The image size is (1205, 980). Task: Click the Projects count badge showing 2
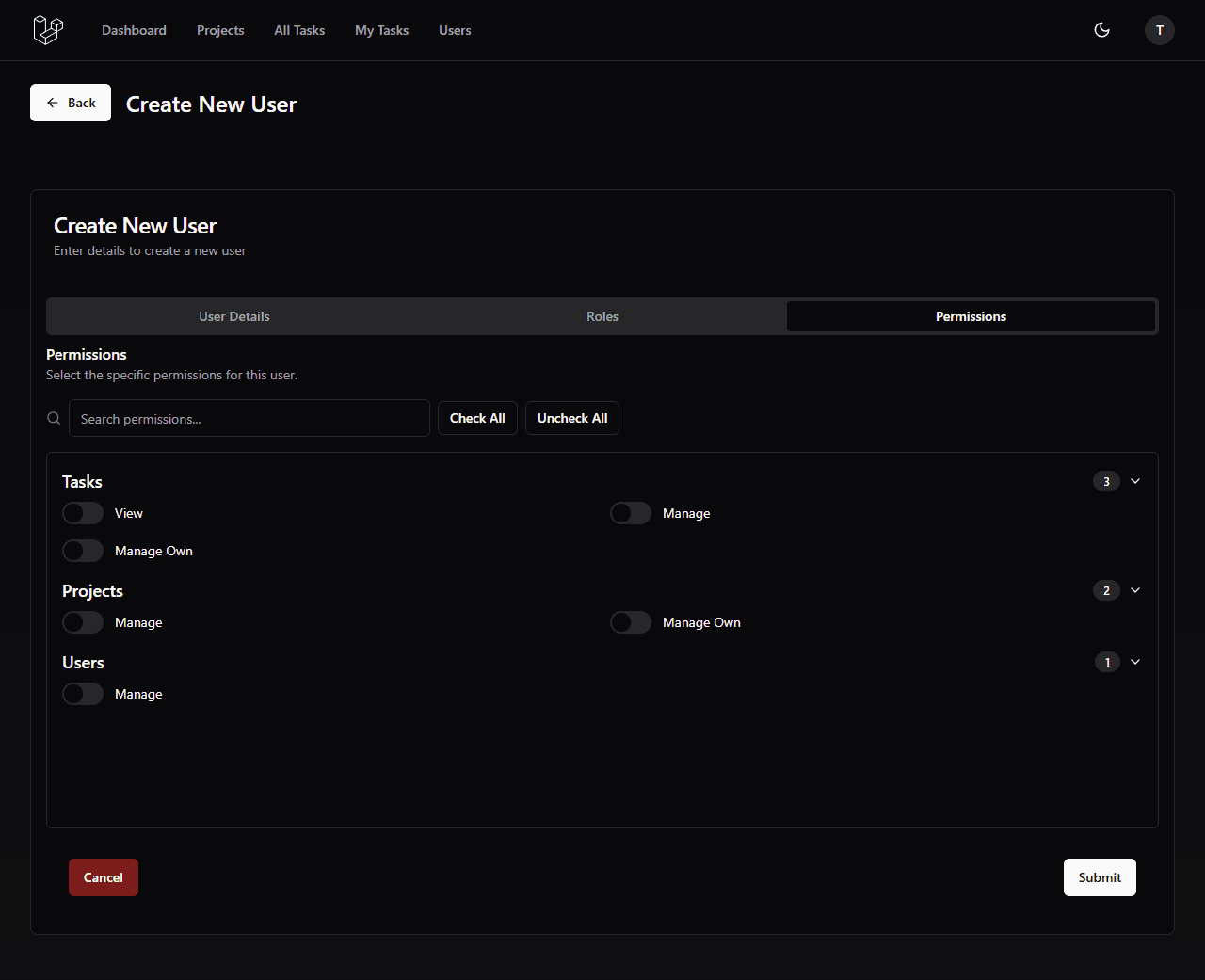[x=1106, y=590]
